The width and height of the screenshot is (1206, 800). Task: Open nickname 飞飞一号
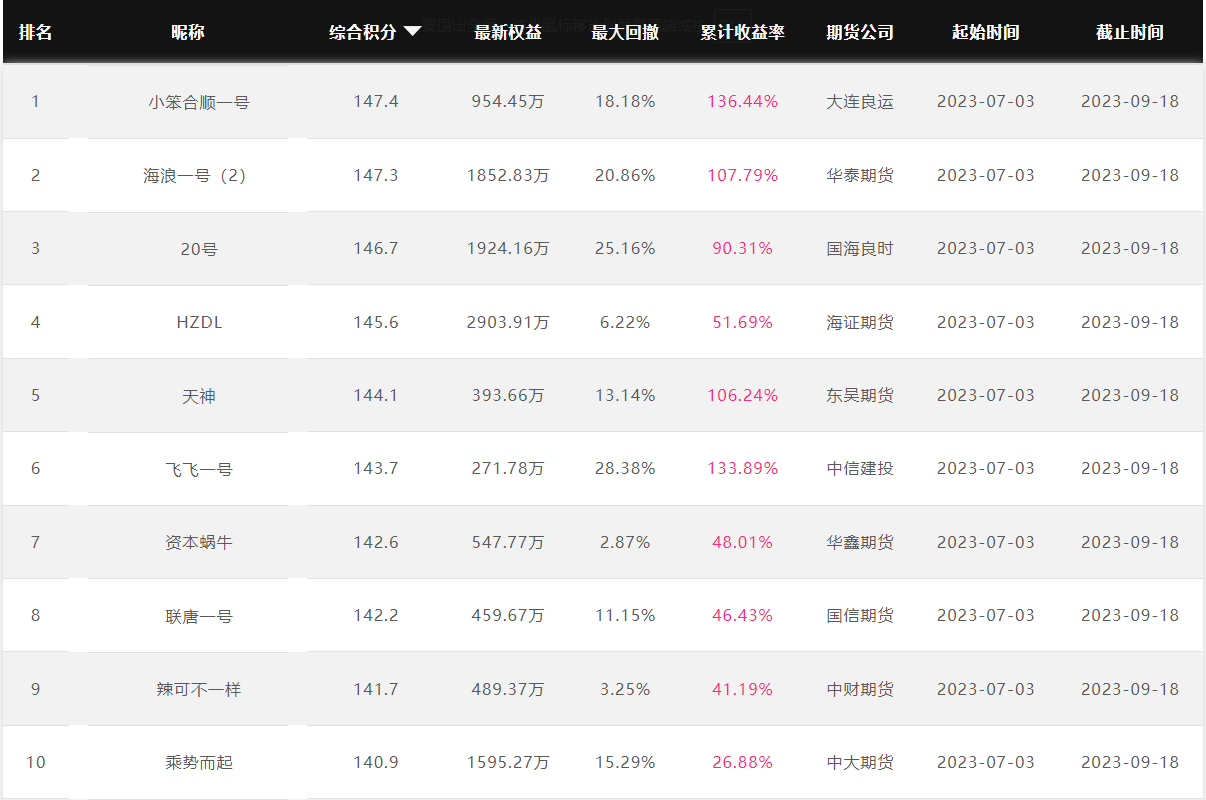(199, 469)
